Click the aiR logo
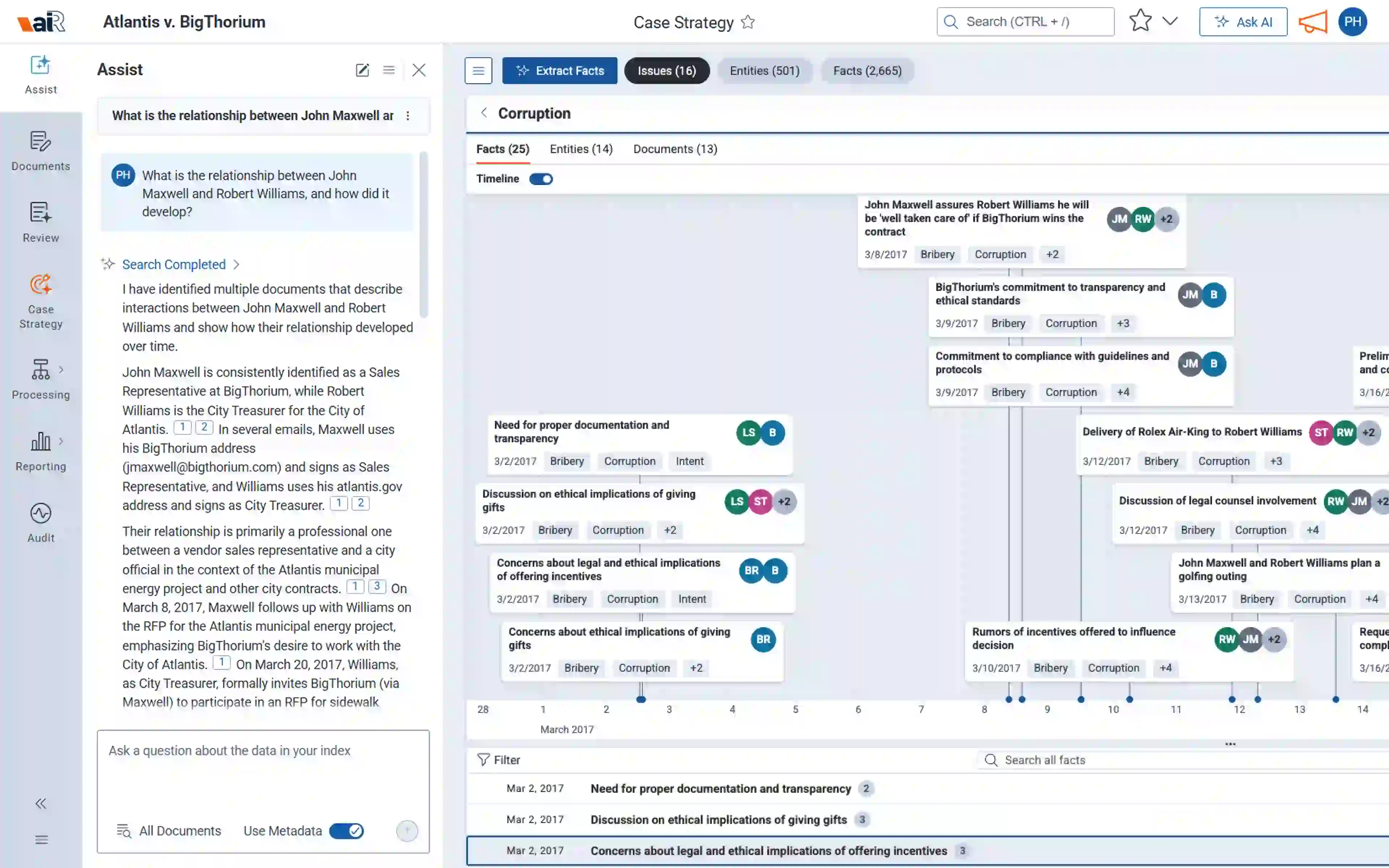The image size is (1389, 868). (41, 22)
